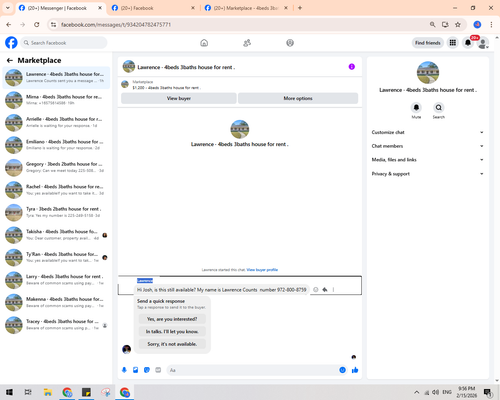Click the View buyer button

179,98
